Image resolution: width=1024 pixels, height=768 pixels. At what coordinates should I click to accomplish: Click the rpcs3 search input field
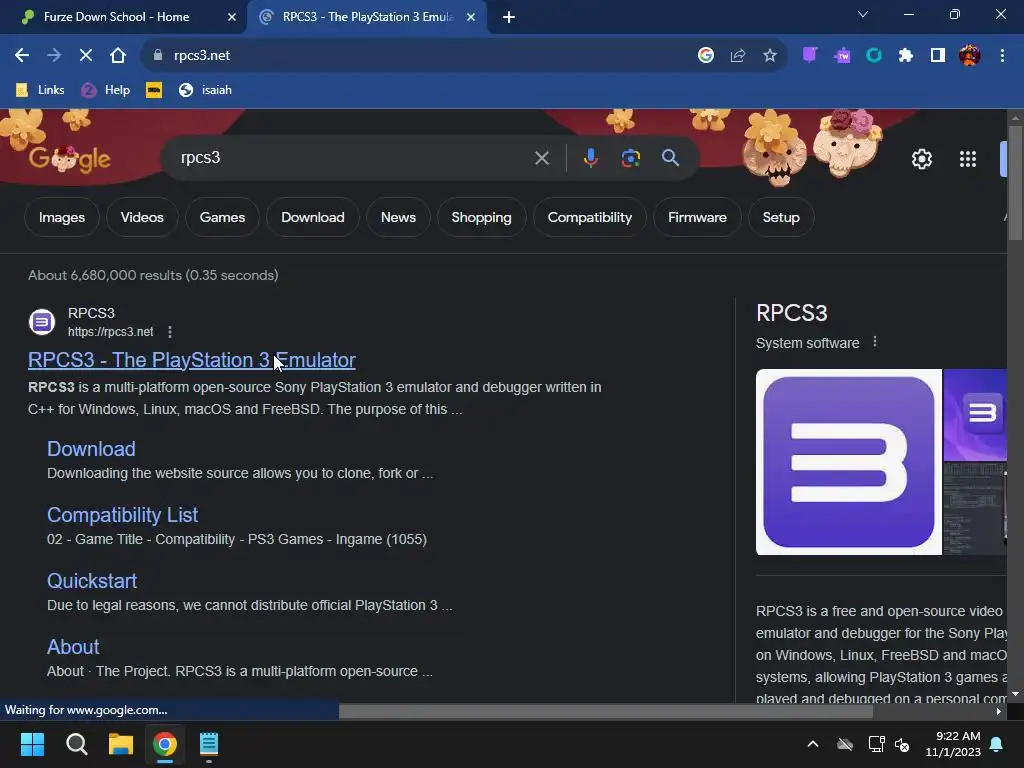[353, 158]
